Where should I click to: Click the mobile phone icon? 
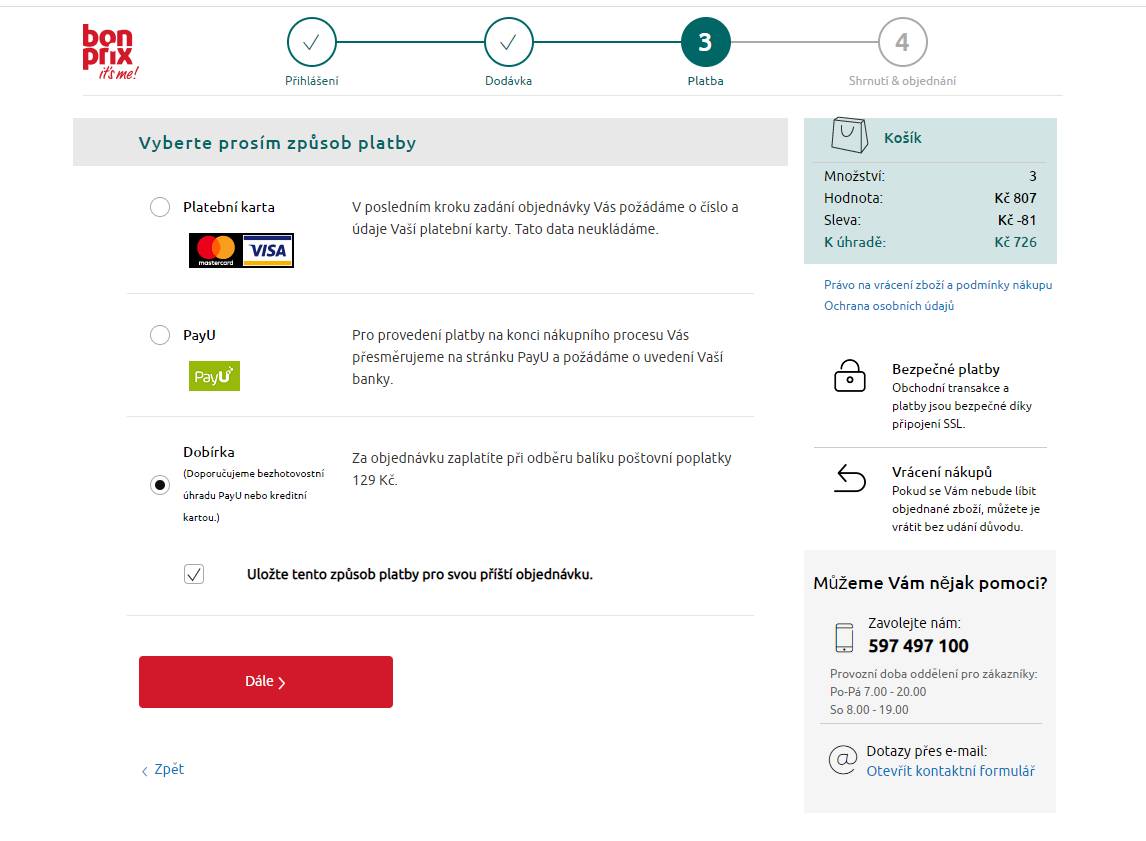click(x=844, y=637)
